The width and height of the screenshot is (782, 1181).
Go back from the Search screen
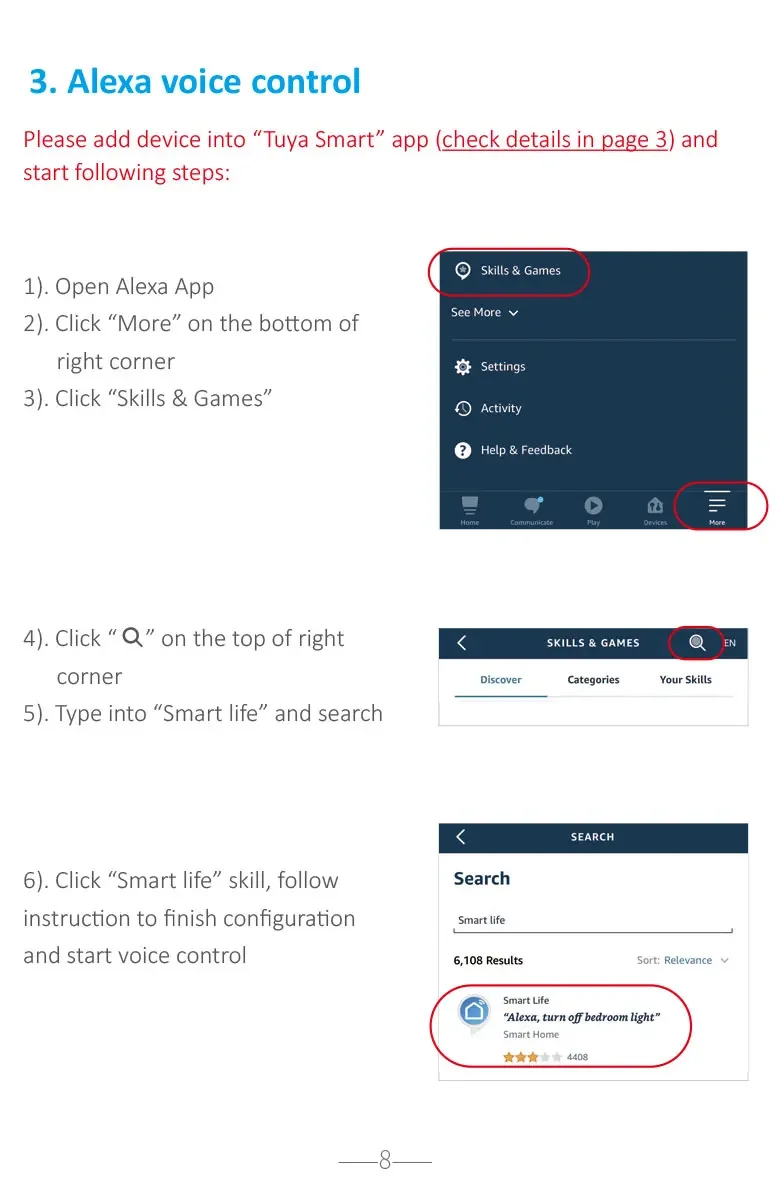tap(461, 837)
